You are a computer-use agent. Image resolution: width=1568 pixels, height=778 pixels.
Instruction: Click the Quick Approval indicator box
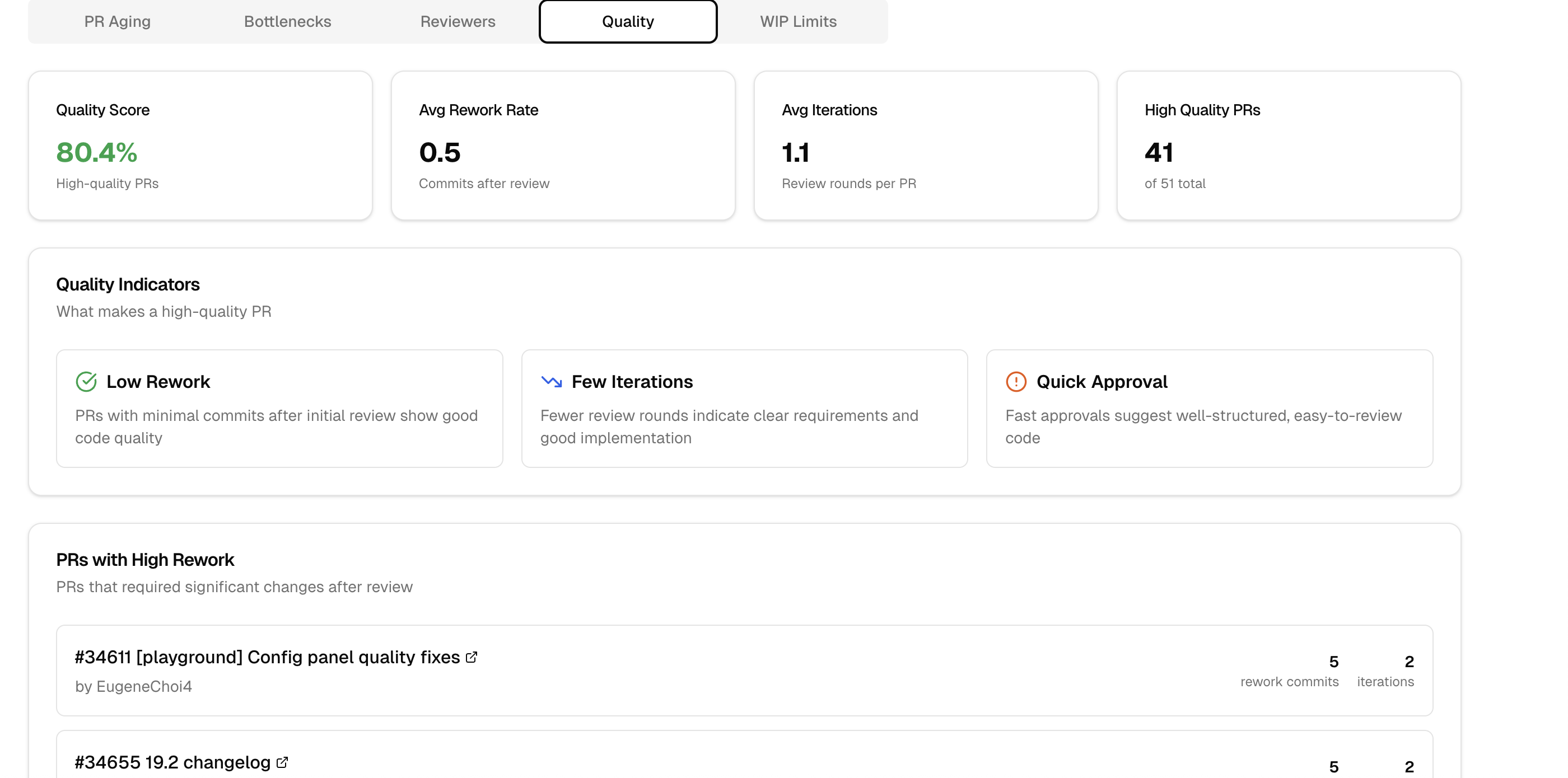(x=1210, y=408)
